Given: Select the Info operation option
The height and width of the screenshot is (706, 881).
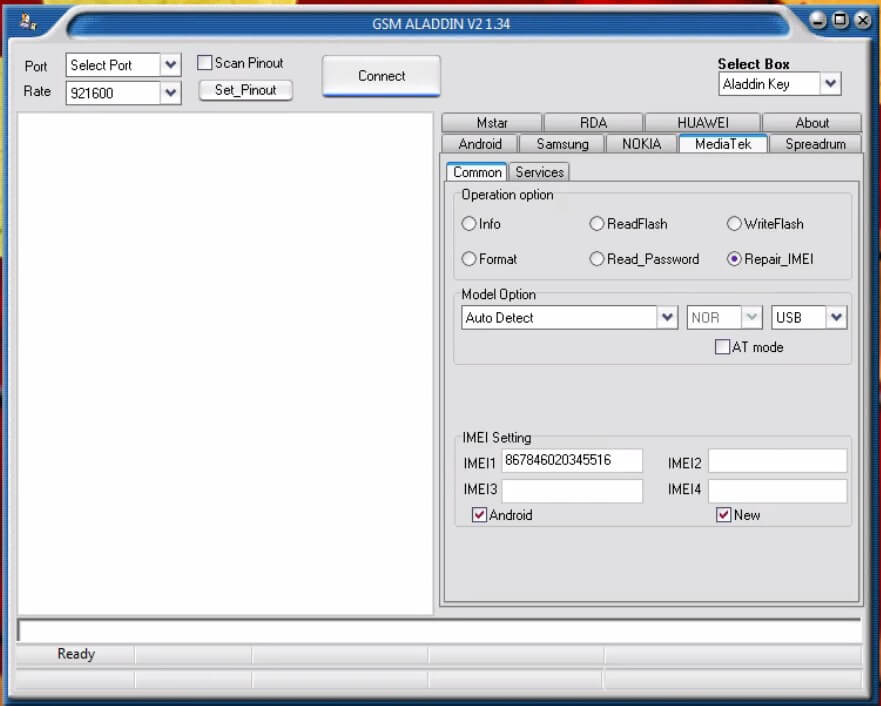Looking at the screenshot, I should click(x=469, y=224).
